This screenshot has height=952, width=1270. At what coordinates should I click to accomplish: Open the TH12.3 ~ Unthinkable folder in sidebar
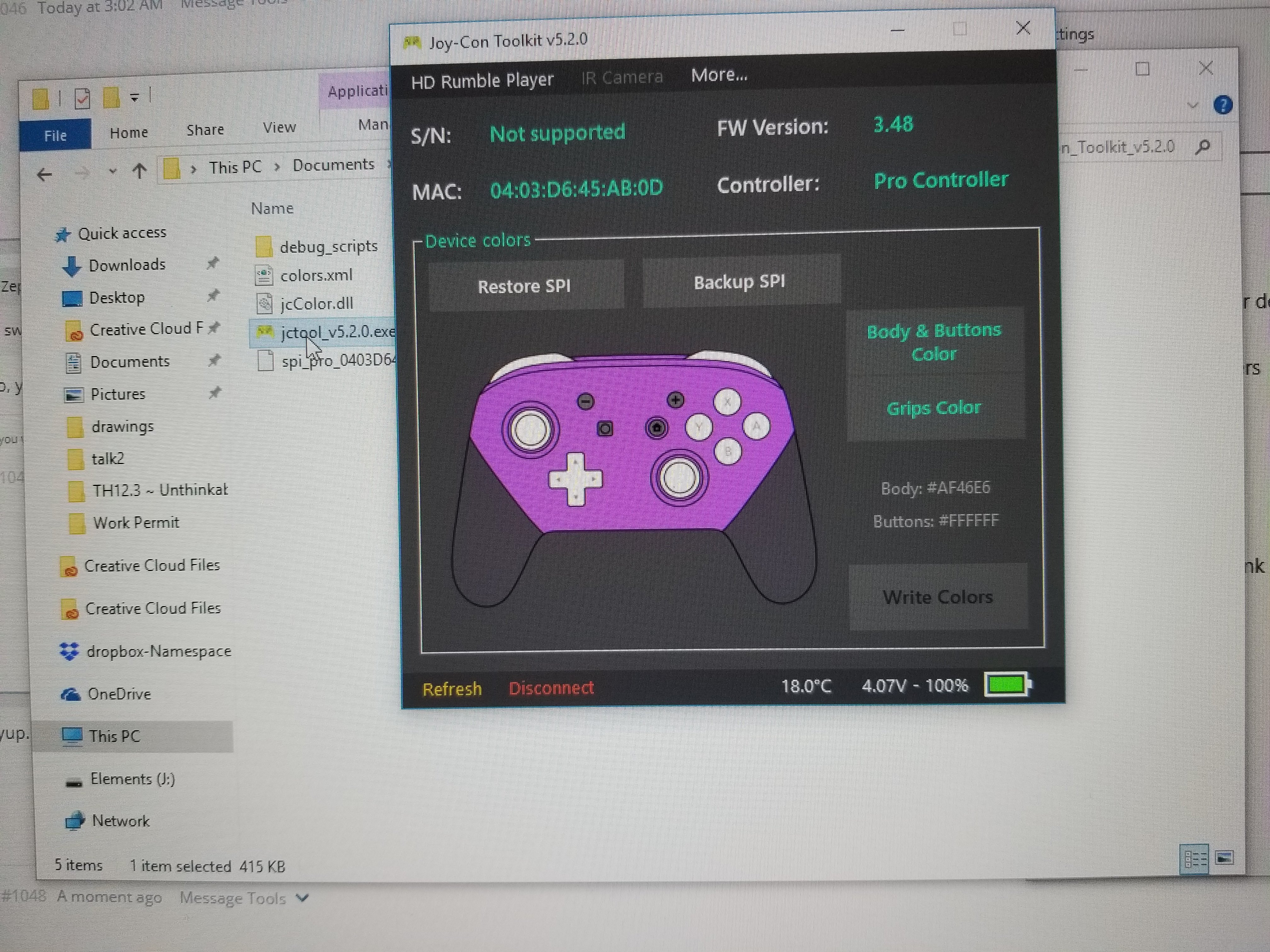click(x=147, y=490)
